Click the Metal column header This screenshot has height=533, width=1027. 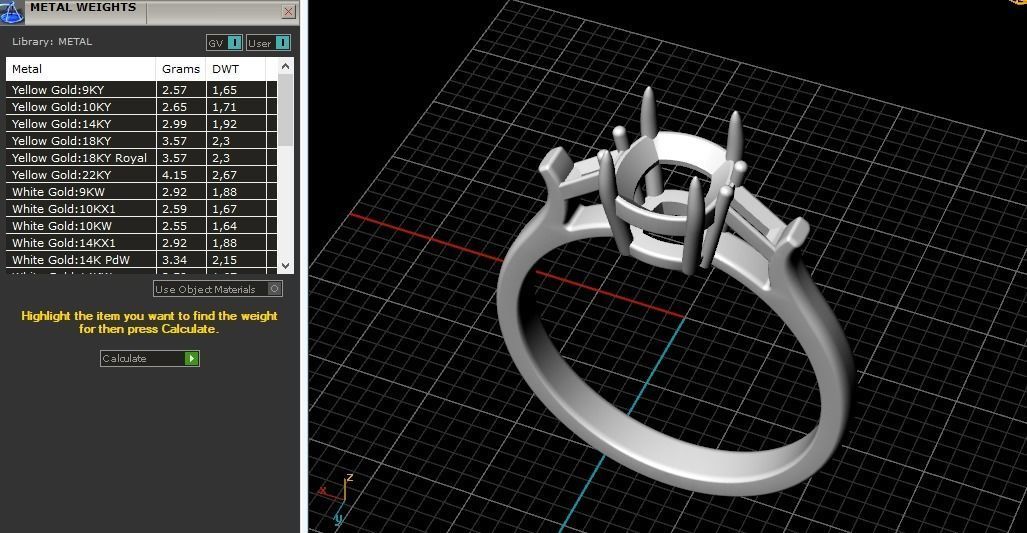click(x=81, y=69)
